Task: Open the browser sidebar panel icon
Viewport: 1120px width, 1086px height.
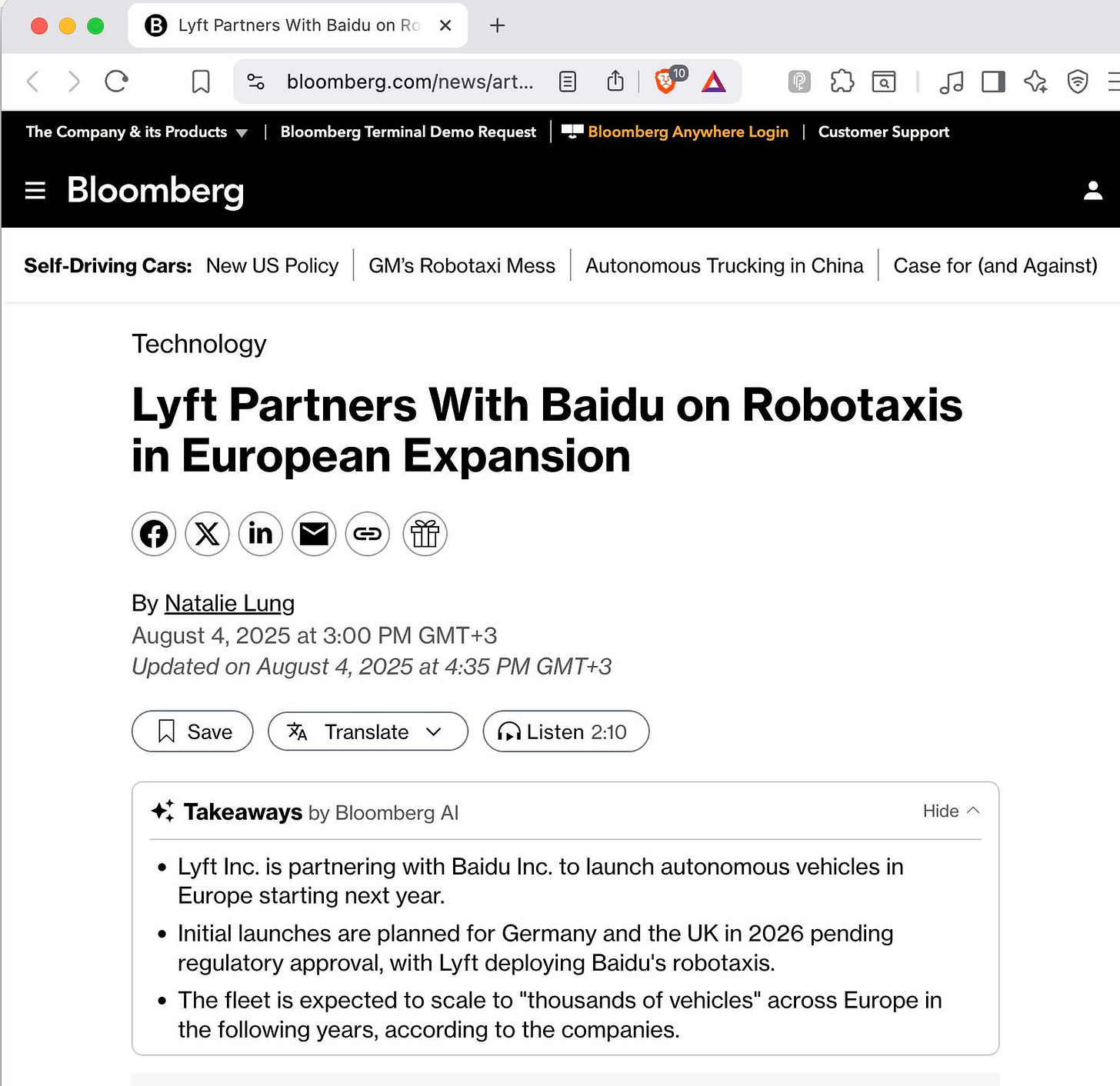Action: 993,82
